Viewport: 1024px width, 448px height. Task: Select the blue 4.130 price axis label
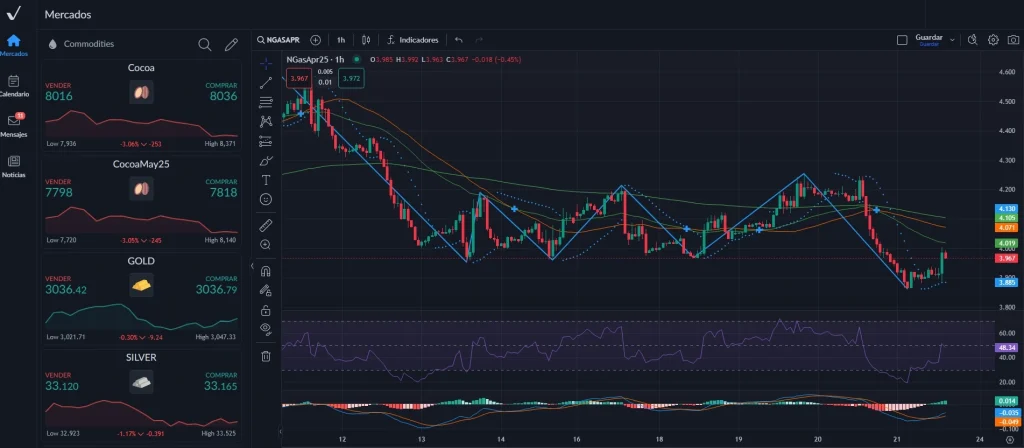point(1006,208)
